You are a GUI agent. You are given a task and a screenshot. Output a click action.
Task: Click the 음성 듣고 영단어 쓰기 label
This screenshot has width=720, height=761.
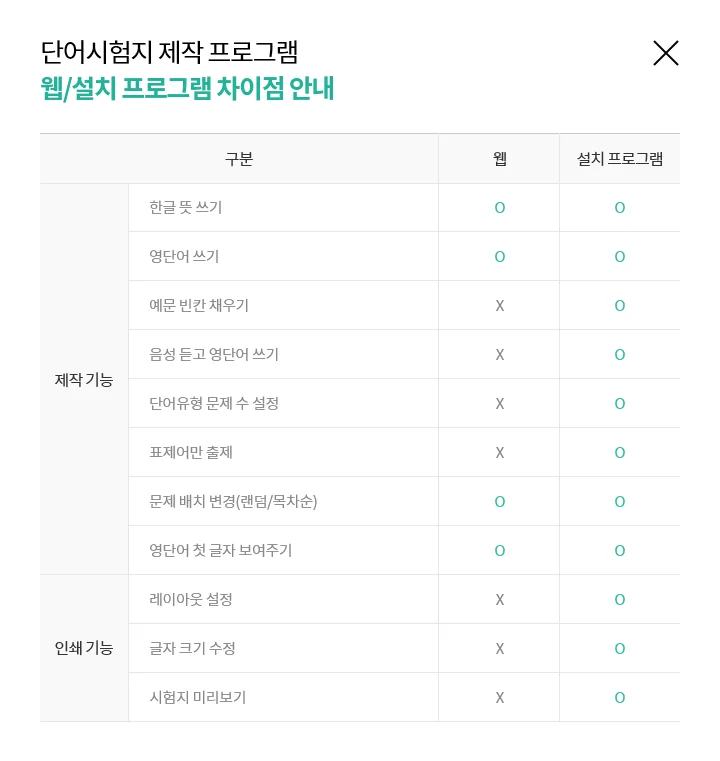click(x=214, y=355)
